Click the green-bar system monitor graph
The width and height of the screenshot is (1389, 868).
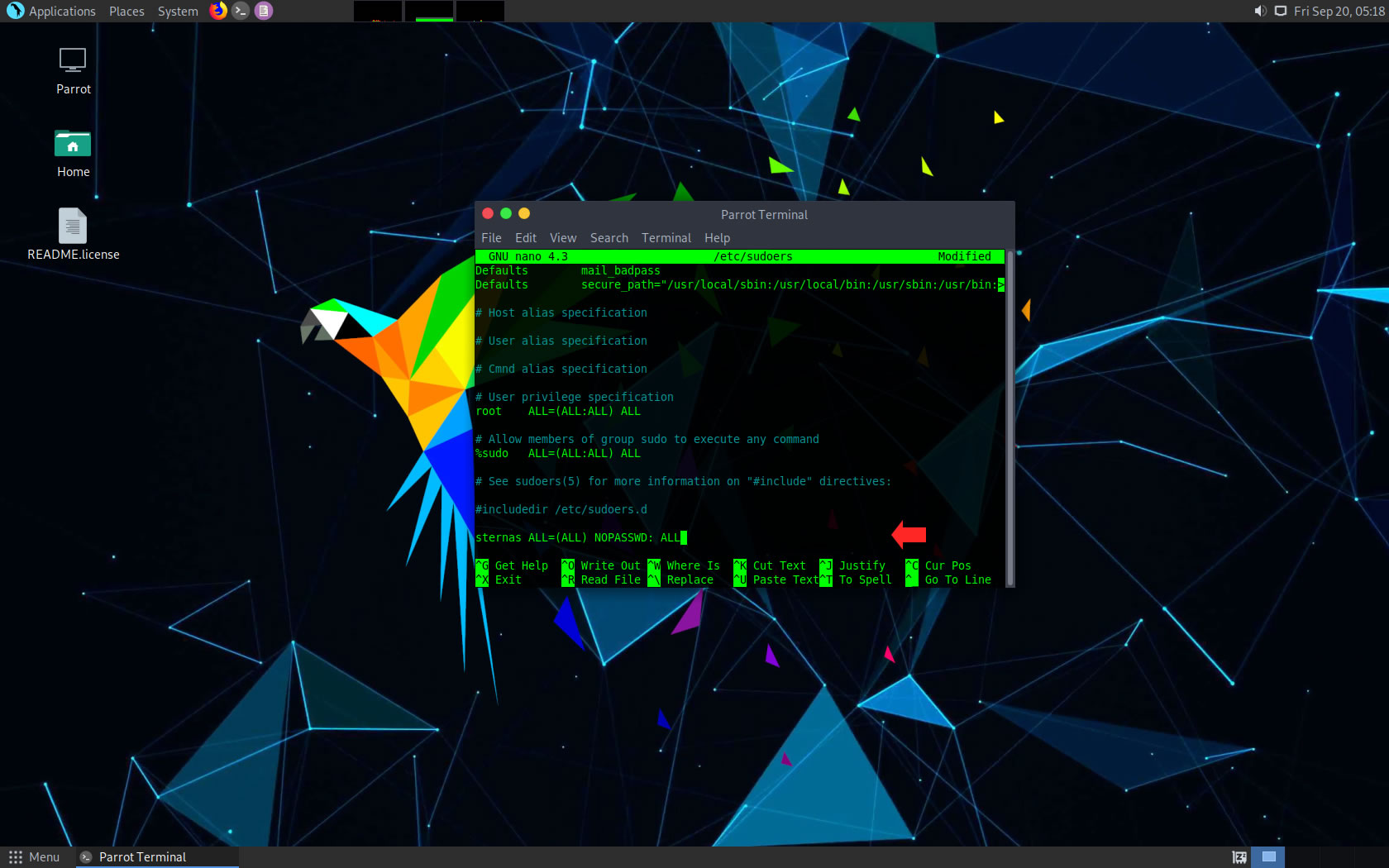(x=429, y=11)
